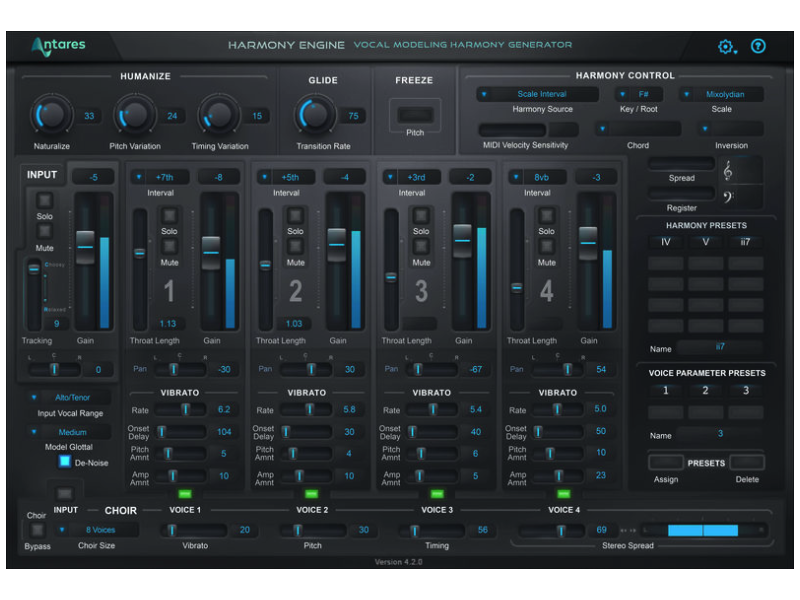Select the bass clef register icon
Viewport: 800px width, 600px height.
728,196
